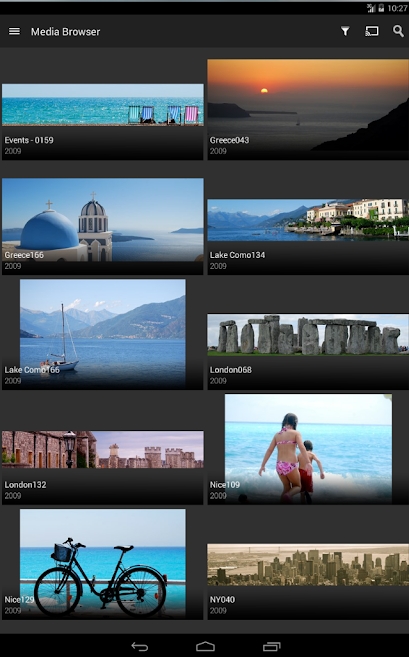
Task: Tap the battery indicator in status bar
Action: [381, 8]
